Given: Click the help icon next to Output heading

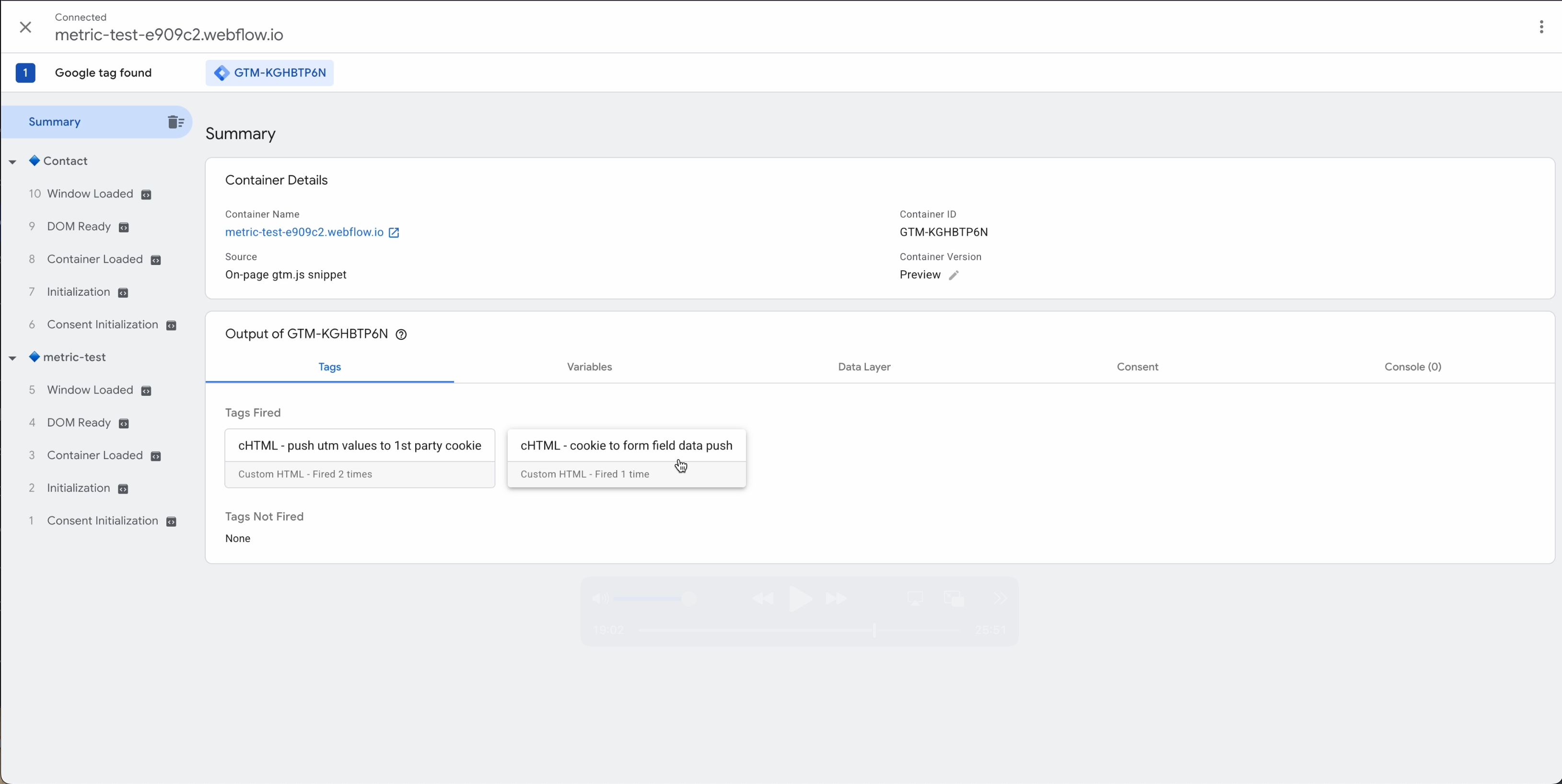Looking at the screenshot, I should click(x=401, y=334).
